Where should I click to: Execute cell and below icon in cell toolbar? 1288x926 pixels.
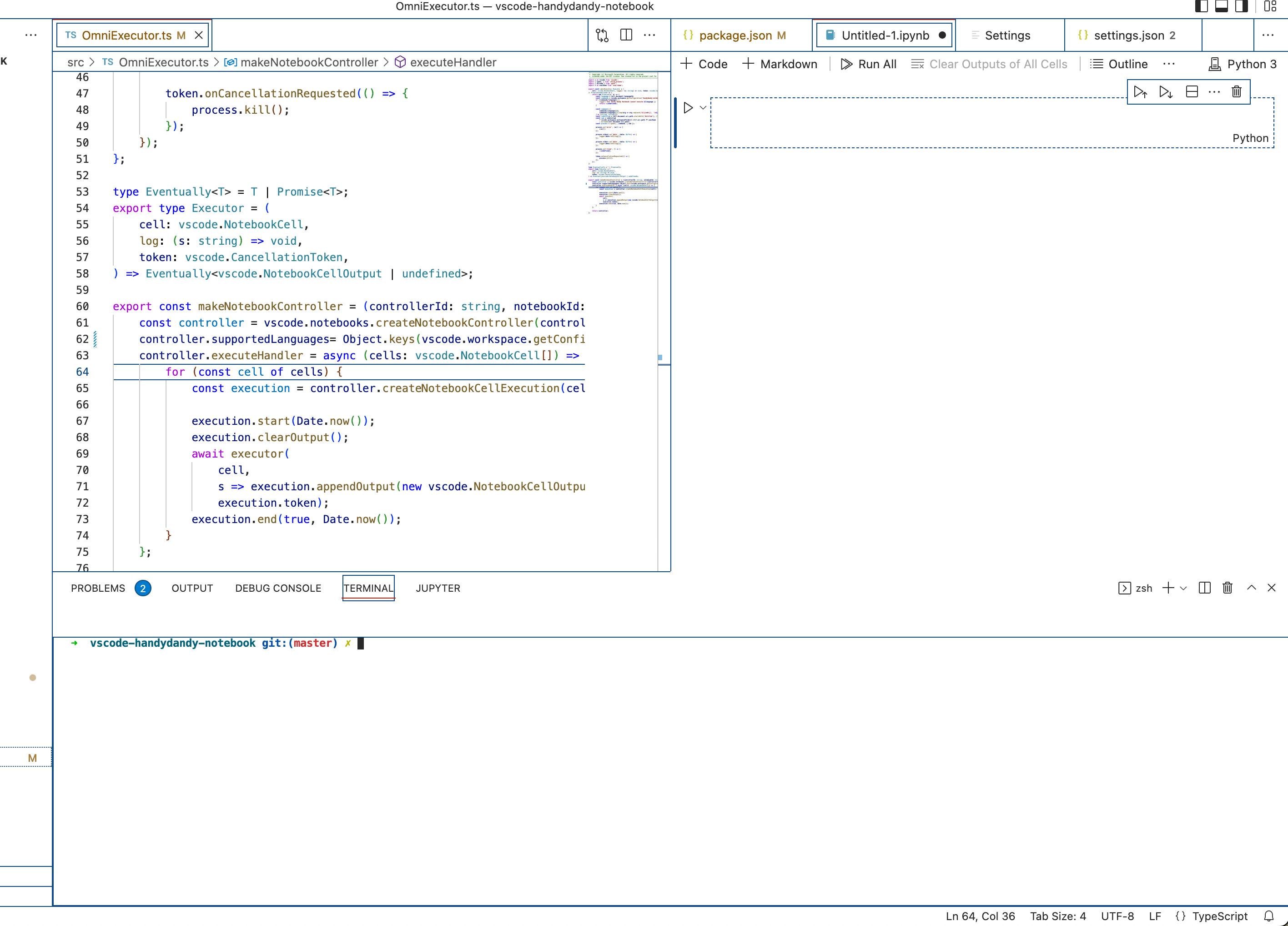click(1166, 92)
